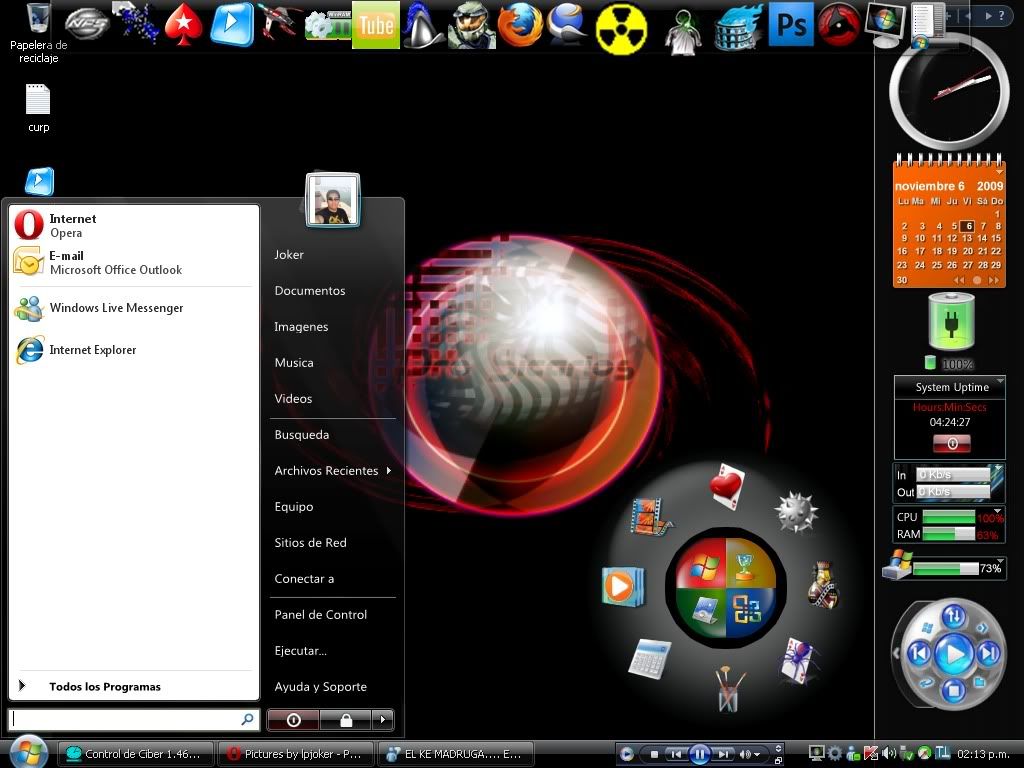Stop playback in taskbar media toolbar
Viewport: 1024px width, 768px height.
tap(654, 754)
